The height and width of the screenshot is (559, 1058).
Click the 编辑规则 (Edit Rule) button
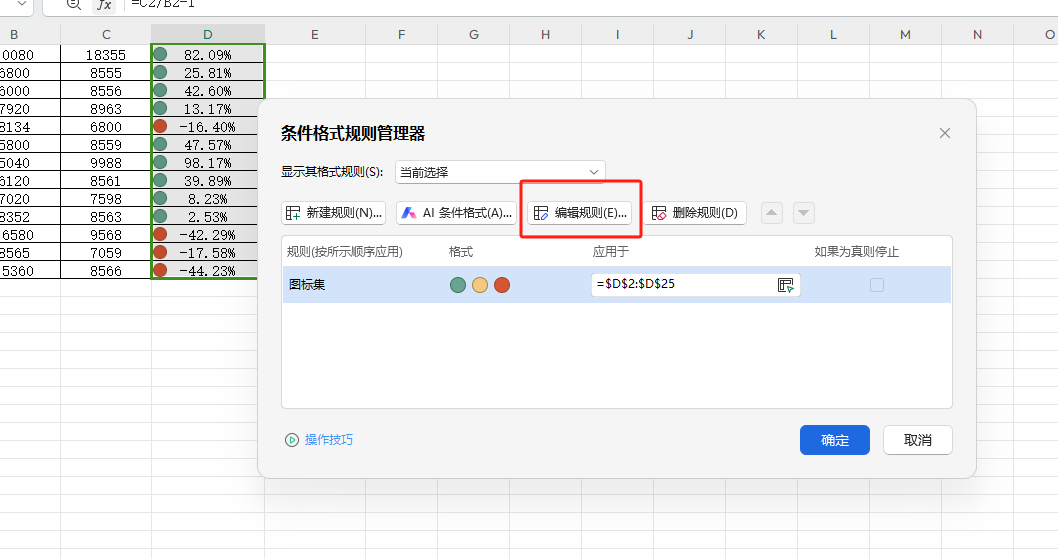(x=580, y=213)
